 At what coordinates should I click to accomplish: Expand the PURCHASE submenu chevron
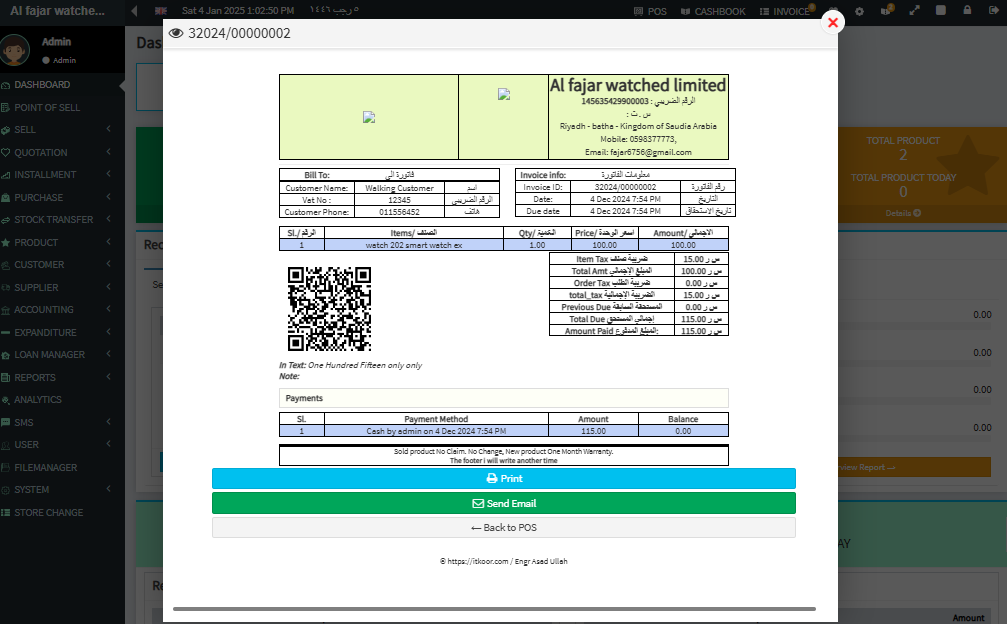109,196
